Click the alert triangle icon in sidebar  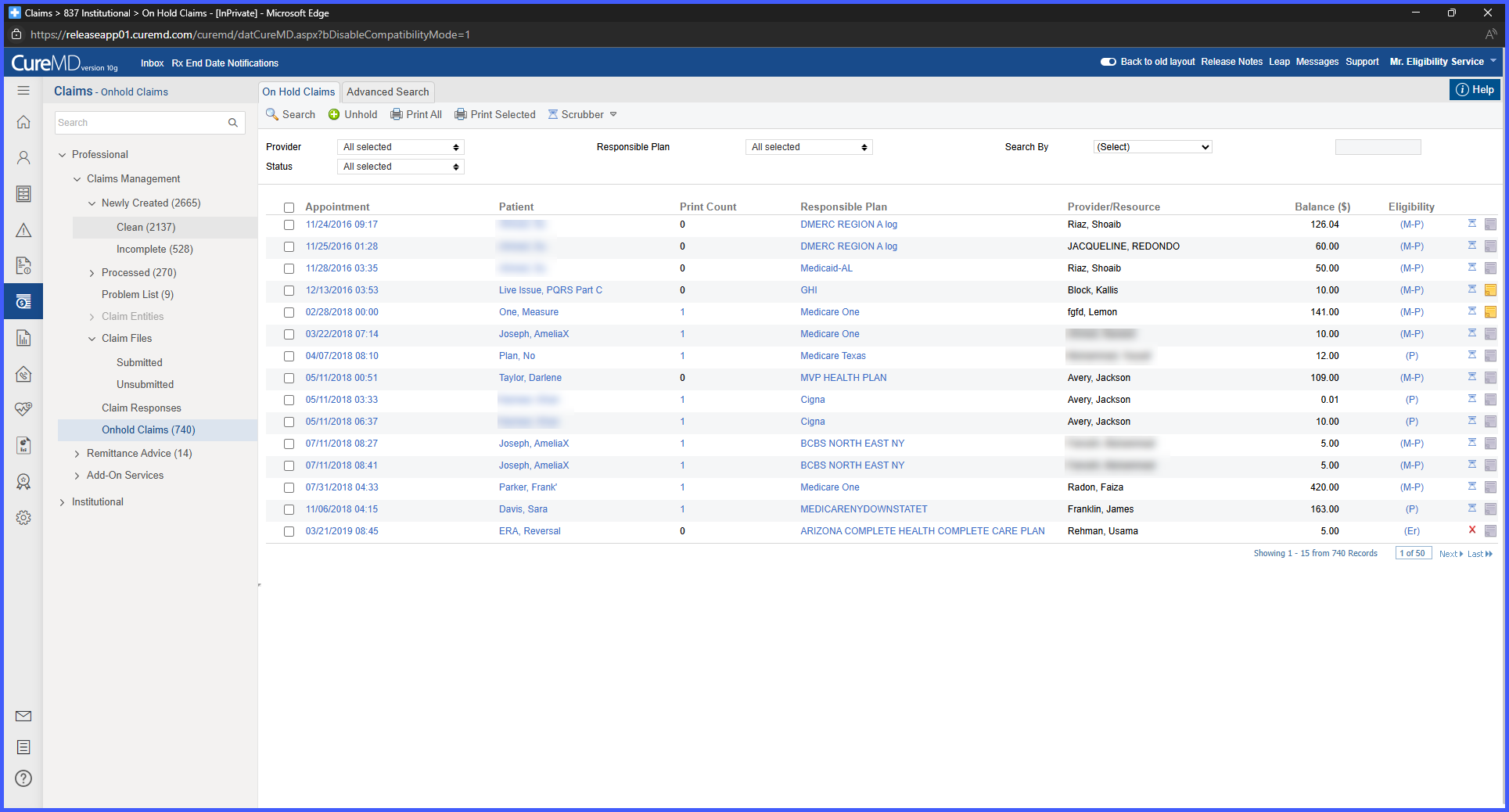point(23,230)
